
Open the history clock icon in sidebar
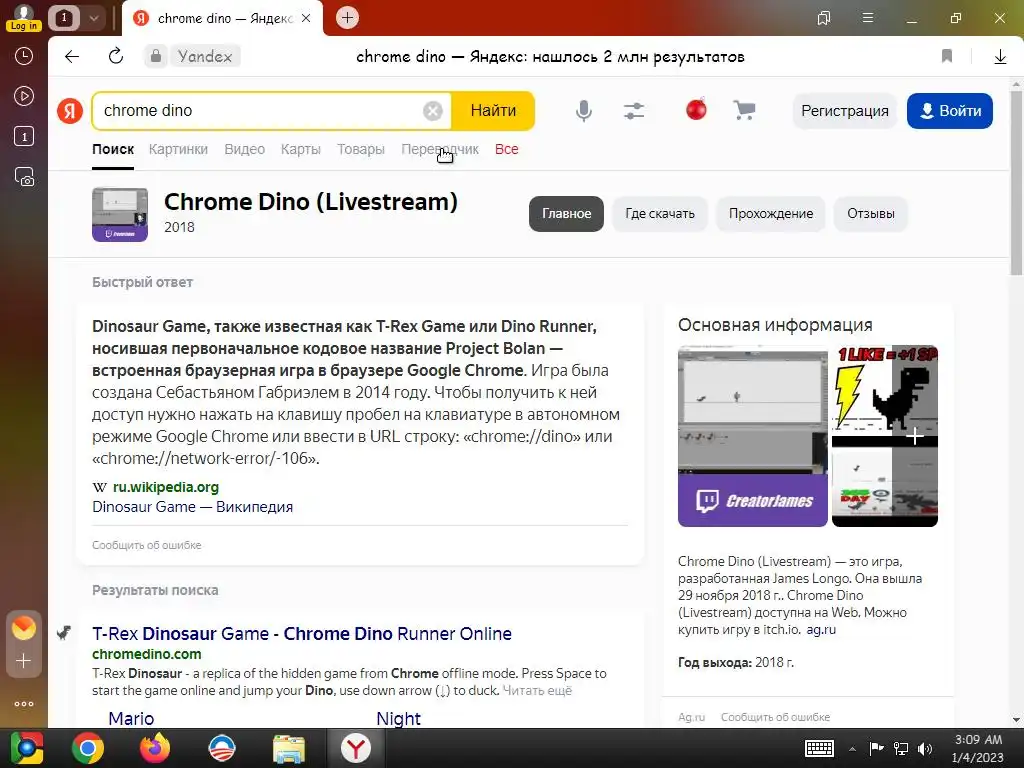[x=24, y=56]
